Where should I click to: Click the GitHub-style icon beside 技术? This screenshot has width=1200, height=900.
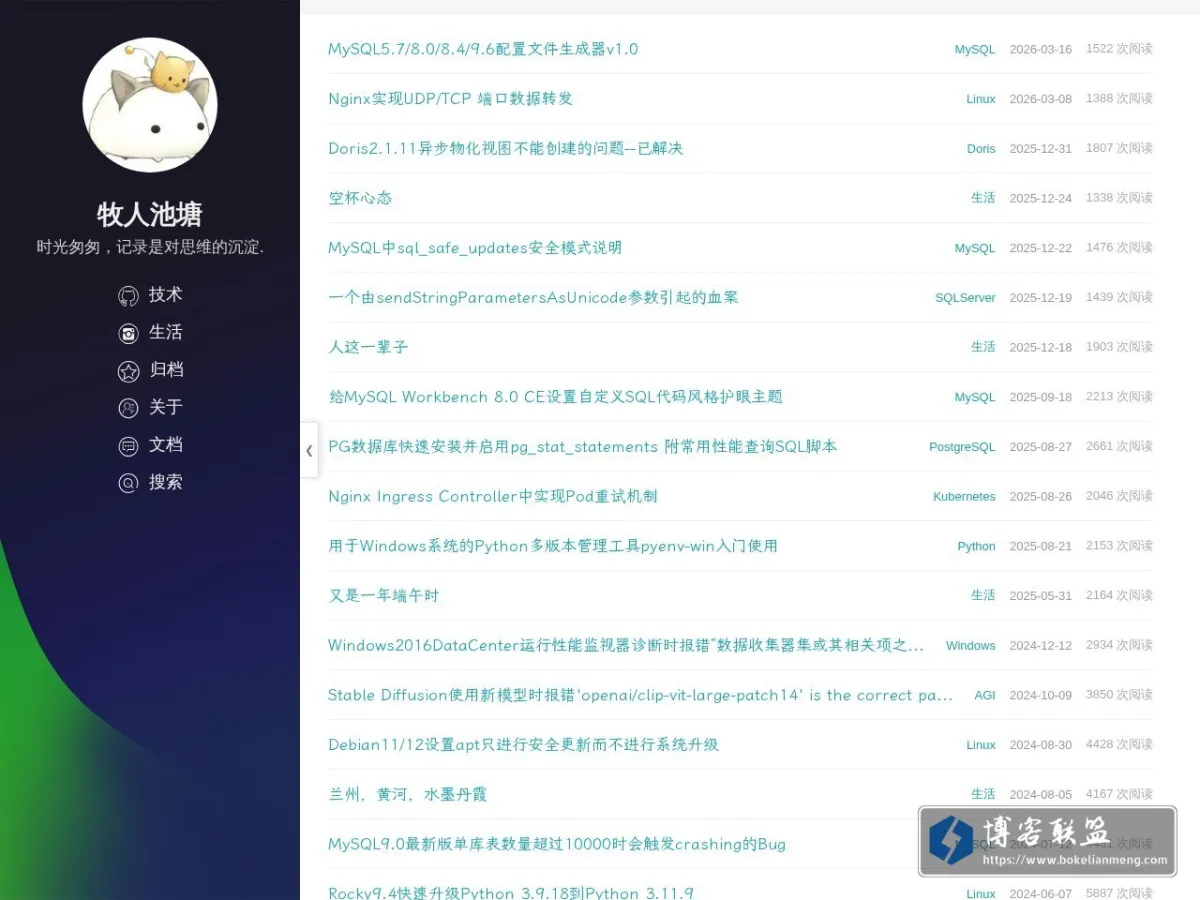click(128, 296)
